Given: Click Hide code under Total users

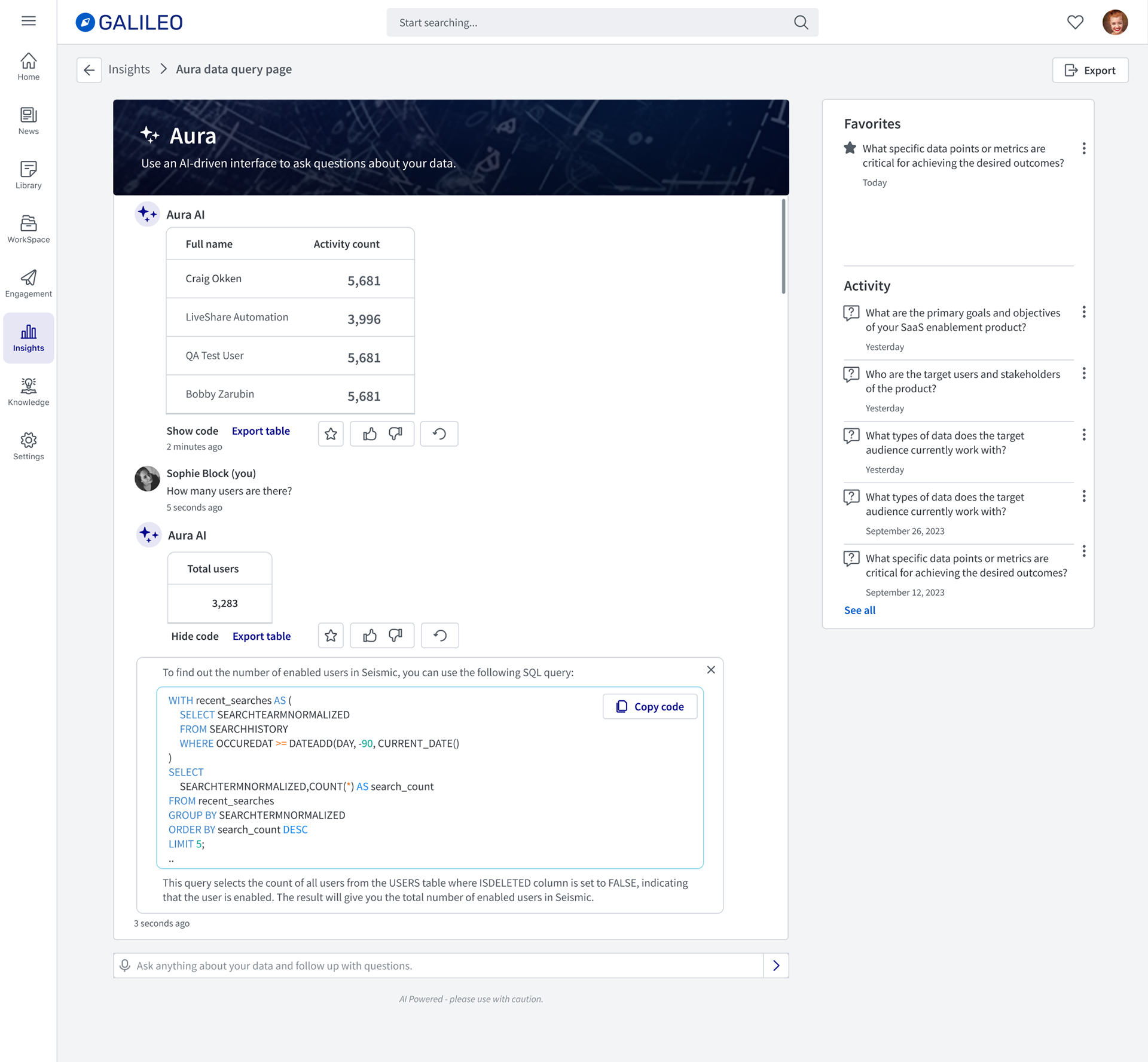Looking at the screenshot, I should [x=195, y=636].
